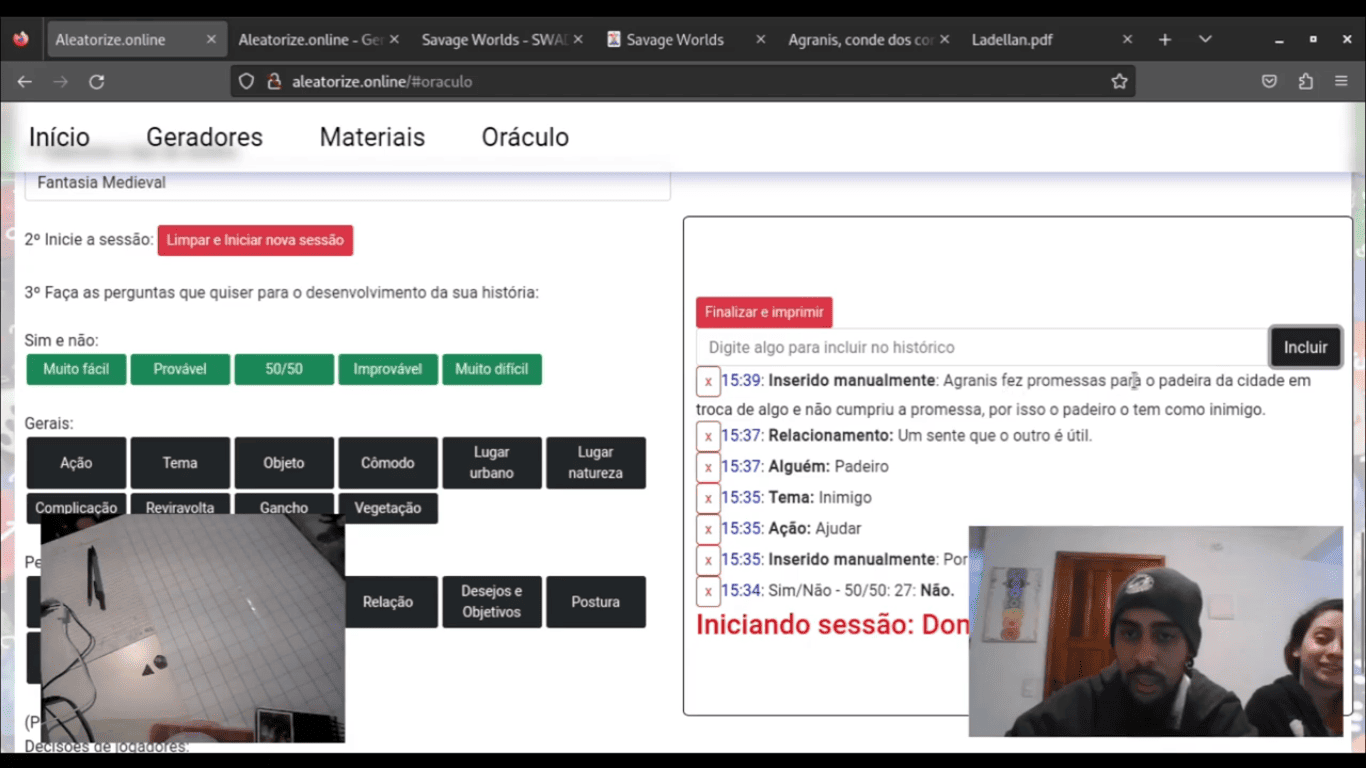Screen dimensions: 1366x768
Task: Remove the 15:35 Ação Ajudar entry
Action: [x=708, y=529]
